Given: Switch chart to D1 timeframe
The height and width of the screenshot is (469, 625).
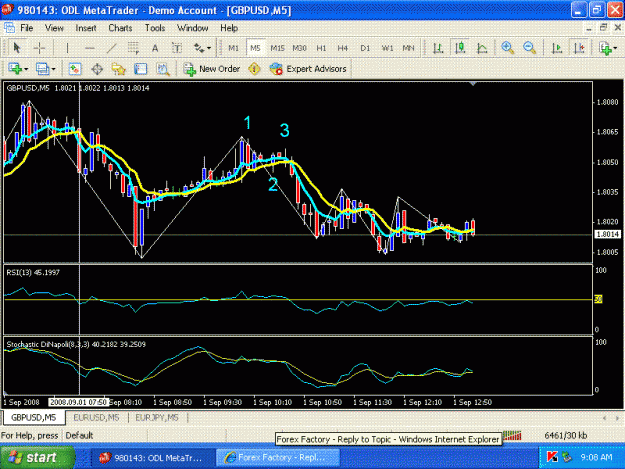Looking at the screenshot, I should coord(365,48).
